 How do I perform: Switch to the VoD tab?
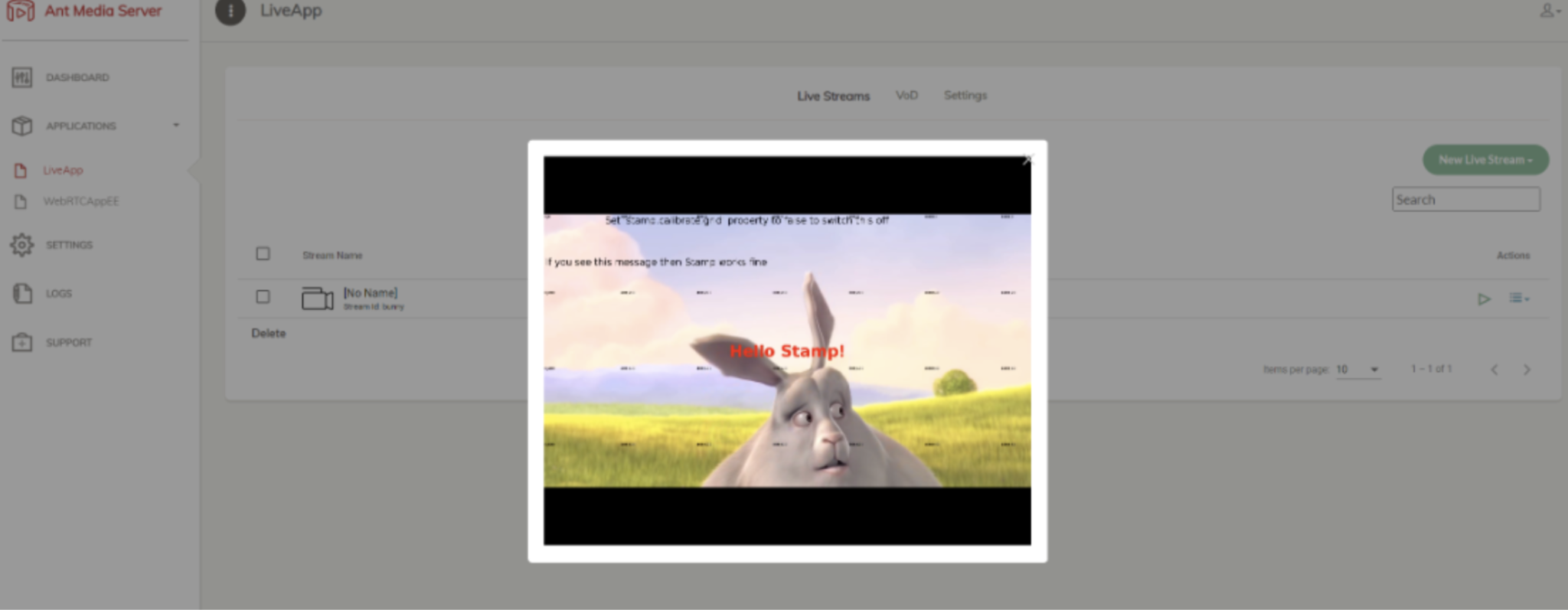(x=906, y=96)
